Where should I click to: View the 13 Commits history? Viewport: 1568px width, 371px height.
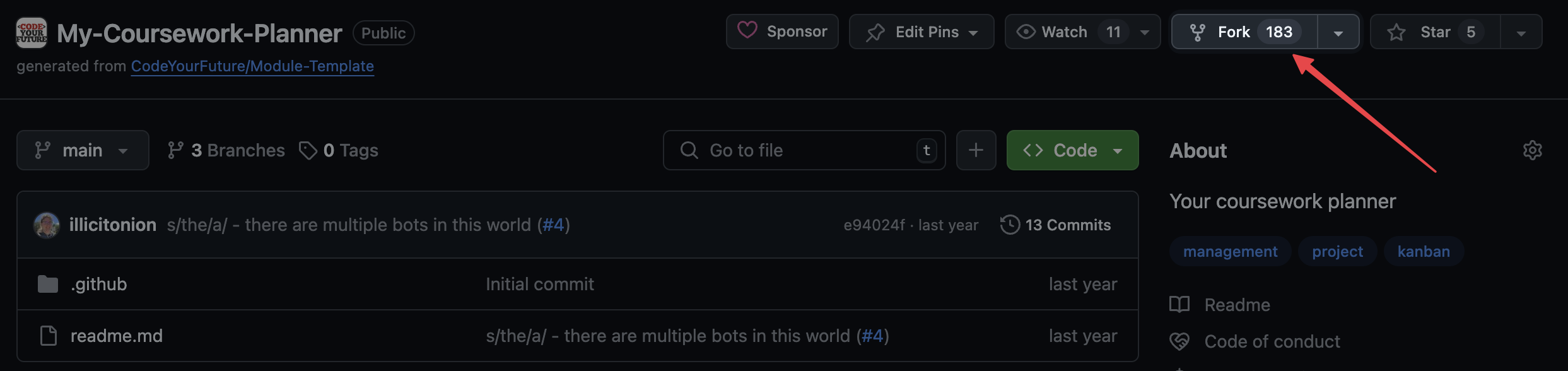(1055, 225)
